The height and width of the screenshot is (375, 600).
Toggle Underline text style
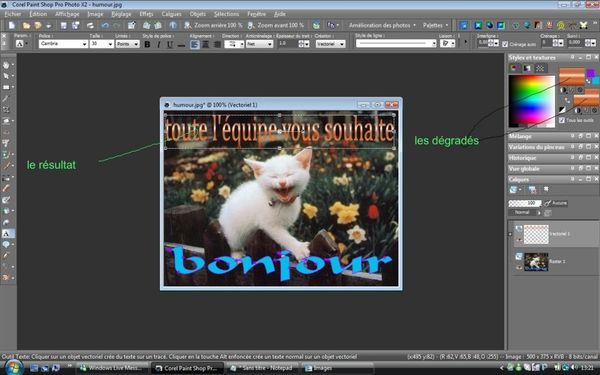[x=170, y=44]
